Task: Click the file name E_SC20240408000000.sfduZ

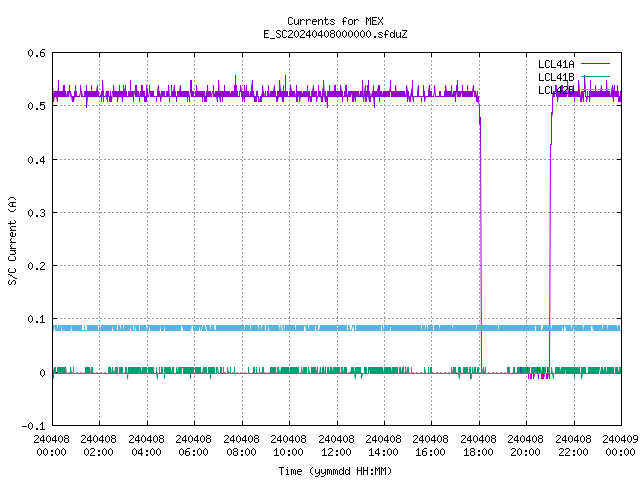Action: coord(335,34)
